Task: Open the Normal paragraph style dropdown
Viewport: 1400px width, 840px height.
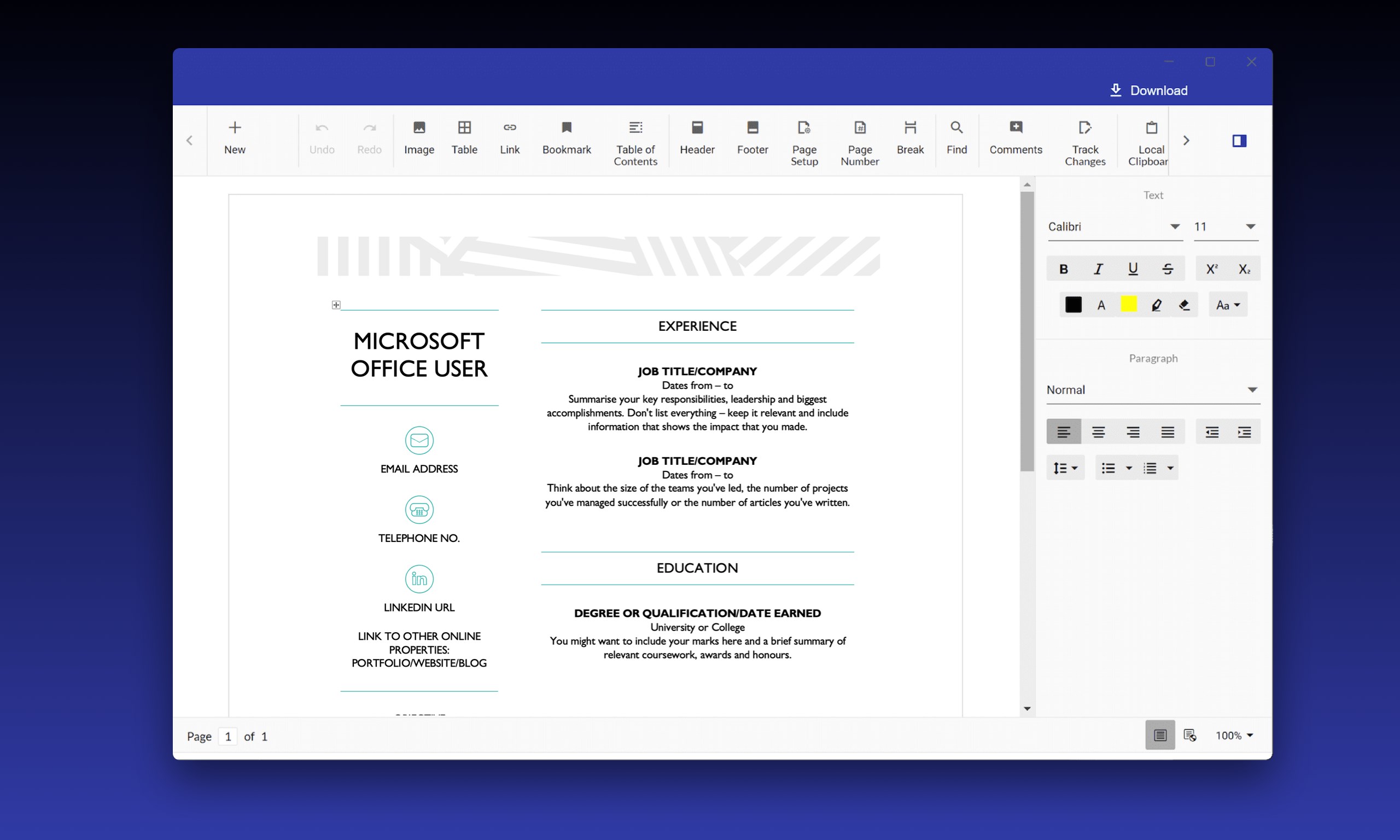Action: coord(1153,389)
